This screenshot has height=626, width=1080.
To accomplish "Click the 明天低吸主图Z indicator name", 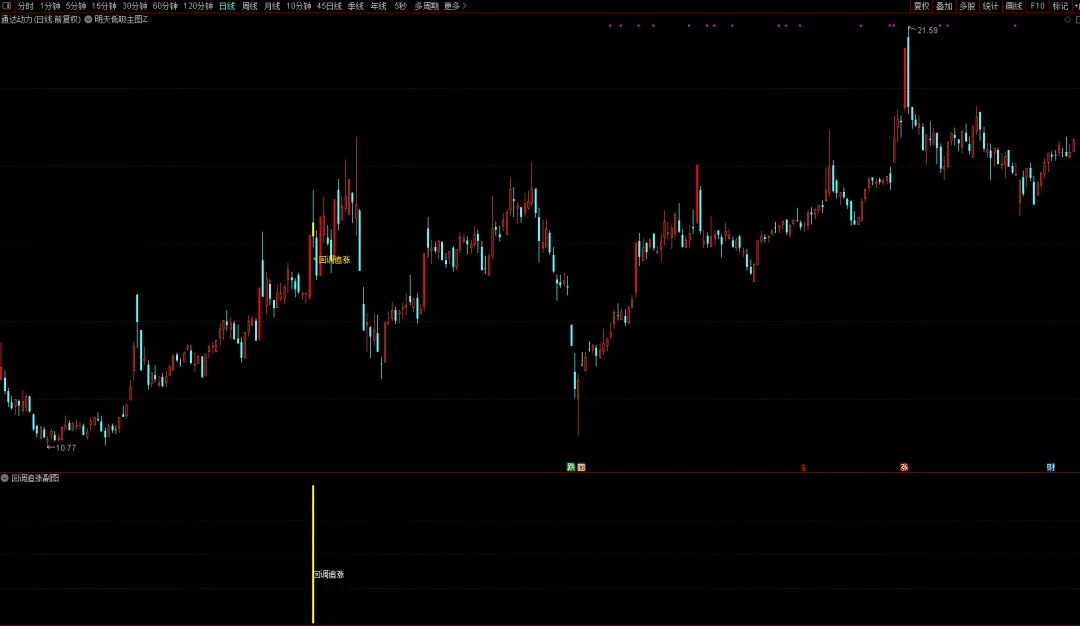I will [121, 19].
